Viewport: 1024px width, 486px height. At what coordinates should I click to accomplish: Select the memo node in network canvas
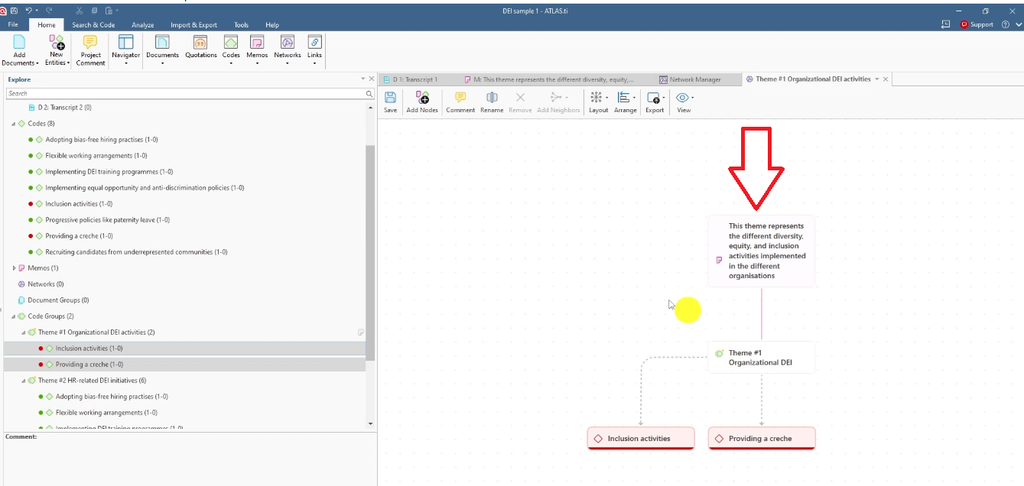pos(761,251)
